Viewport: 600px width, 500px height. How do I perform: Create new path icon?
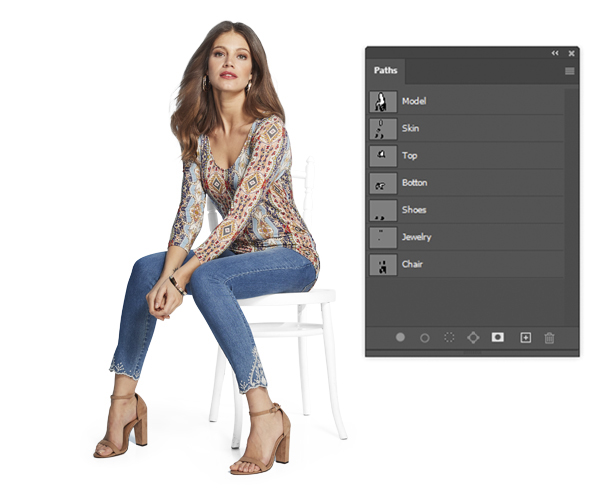pos(525,337)
